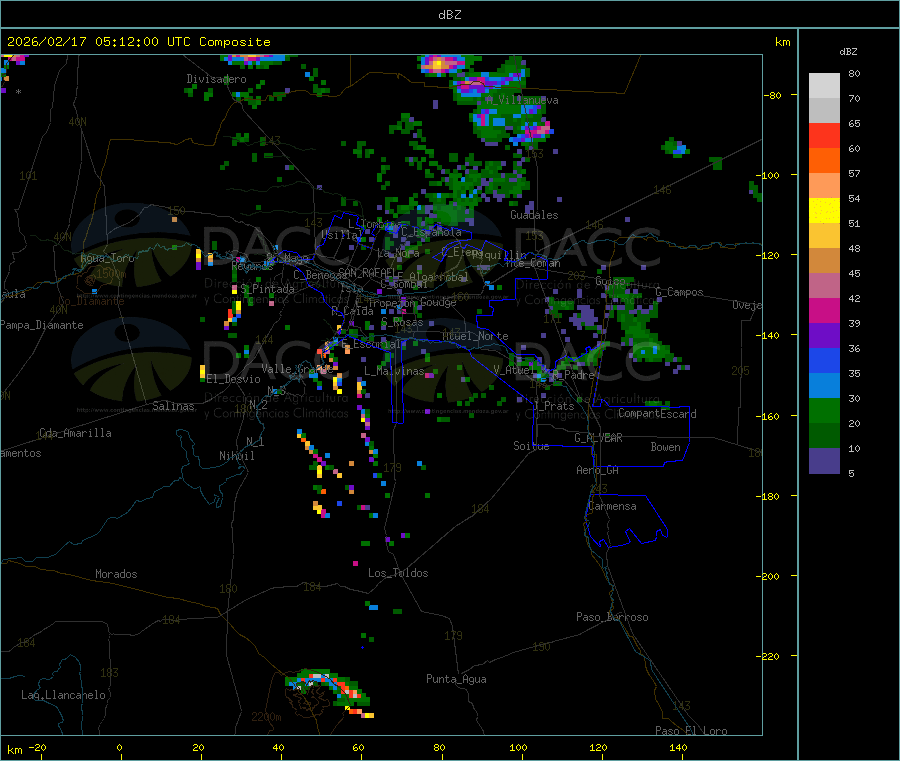Click the -160 tick on vertical axis
This screenshot has width=900, height=761.
pos(770,416)
